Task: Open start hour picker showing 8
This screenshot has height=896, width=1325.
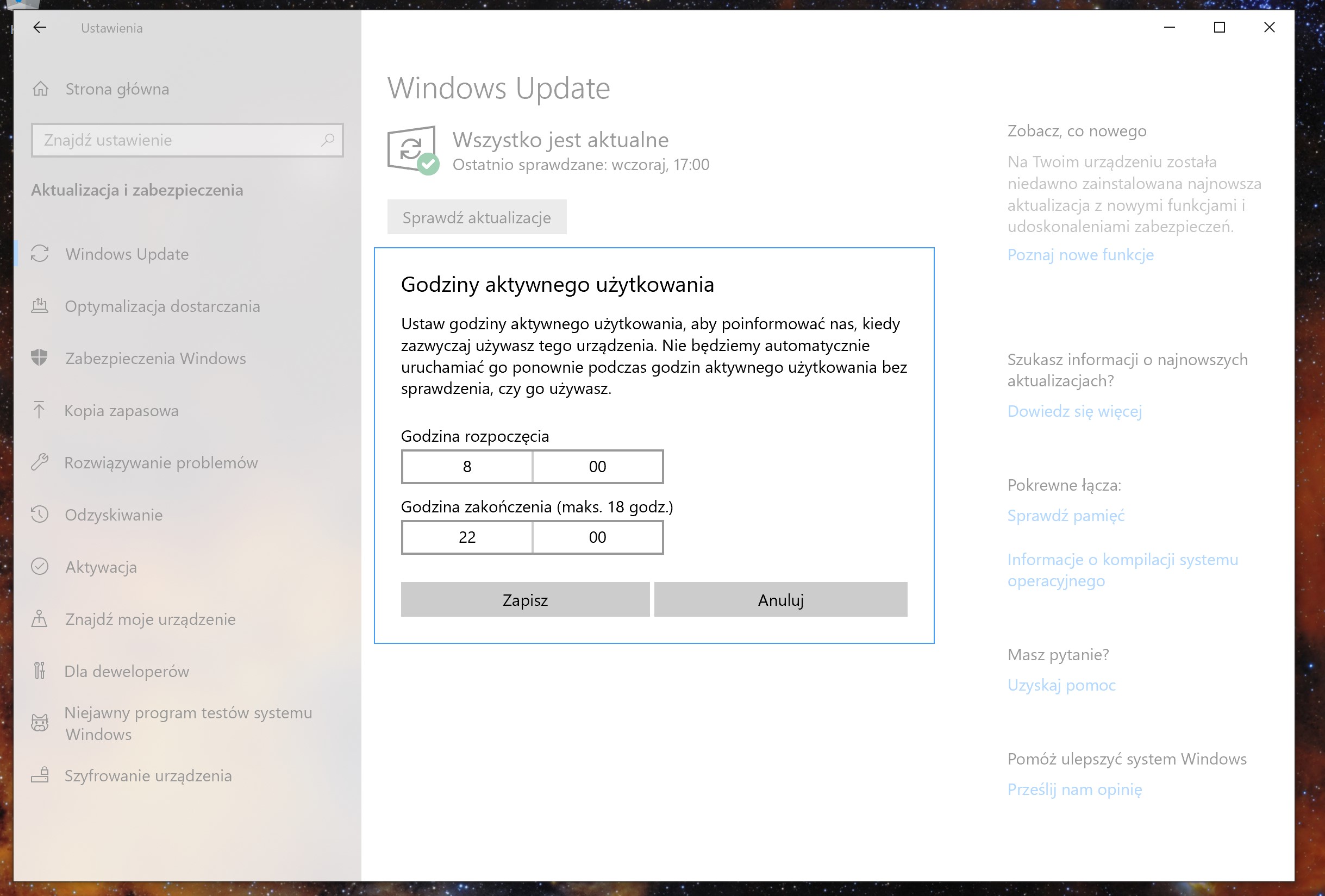Action: coord(467,466)
